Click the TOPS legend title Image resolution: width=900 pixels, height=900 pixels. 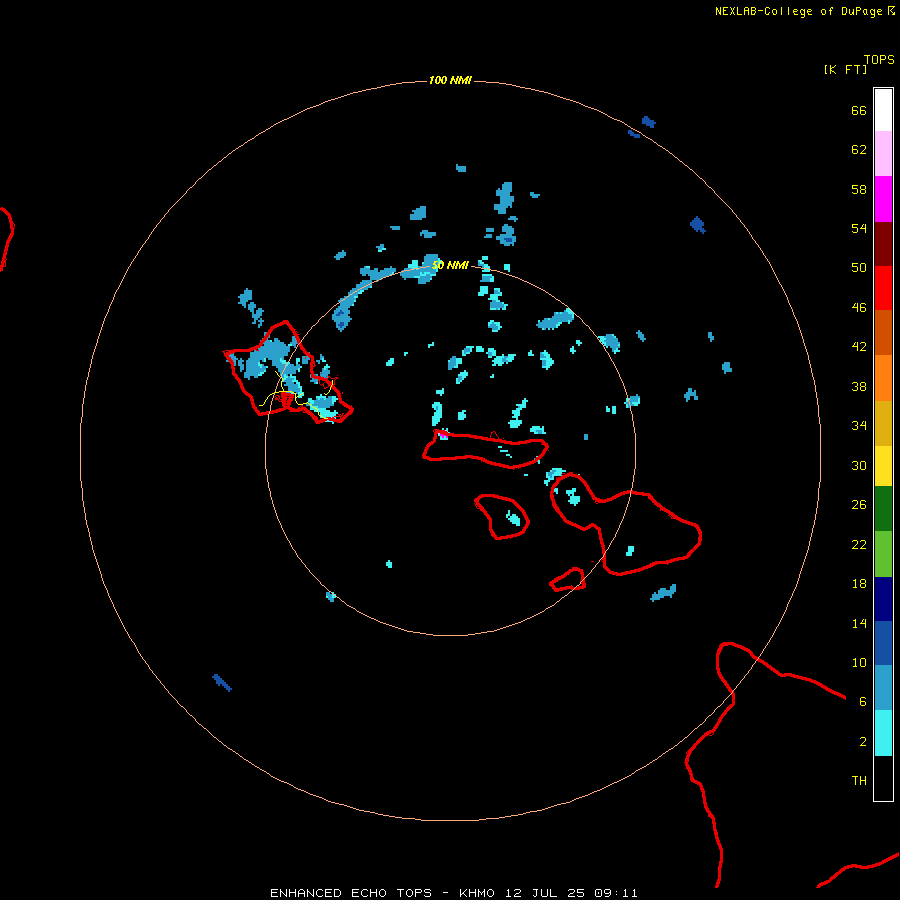tap(879, 59)
